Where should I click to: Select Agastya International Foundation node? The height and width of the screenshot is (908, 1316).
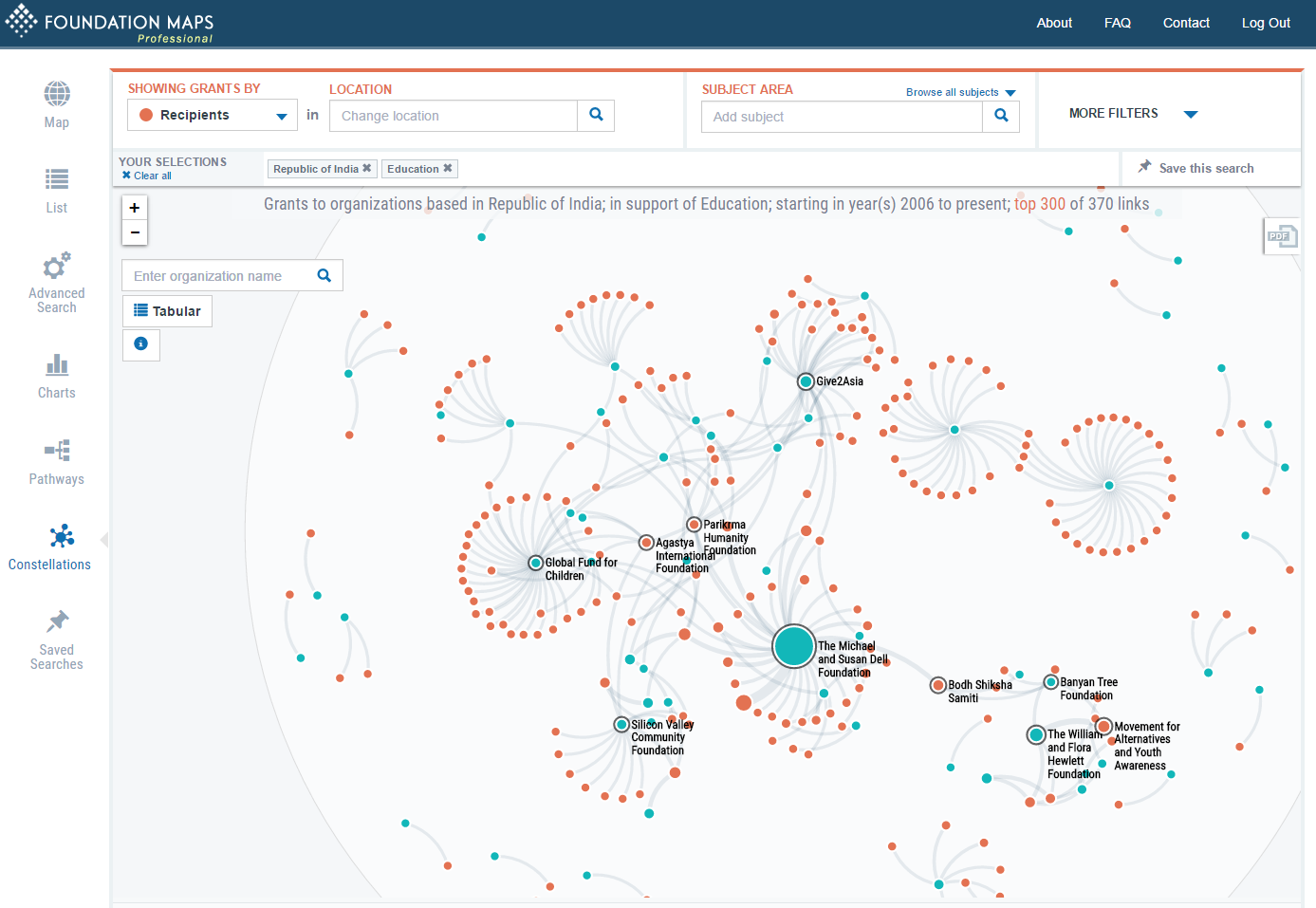(646, 543)
